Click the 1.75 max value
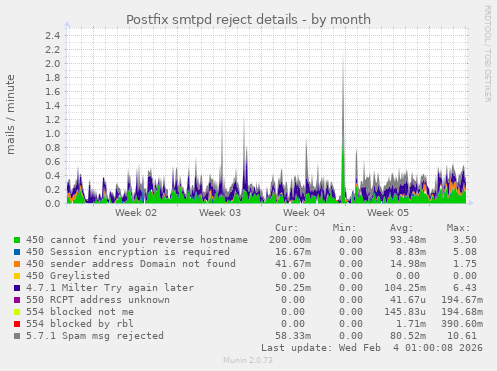 click(465, 264)
